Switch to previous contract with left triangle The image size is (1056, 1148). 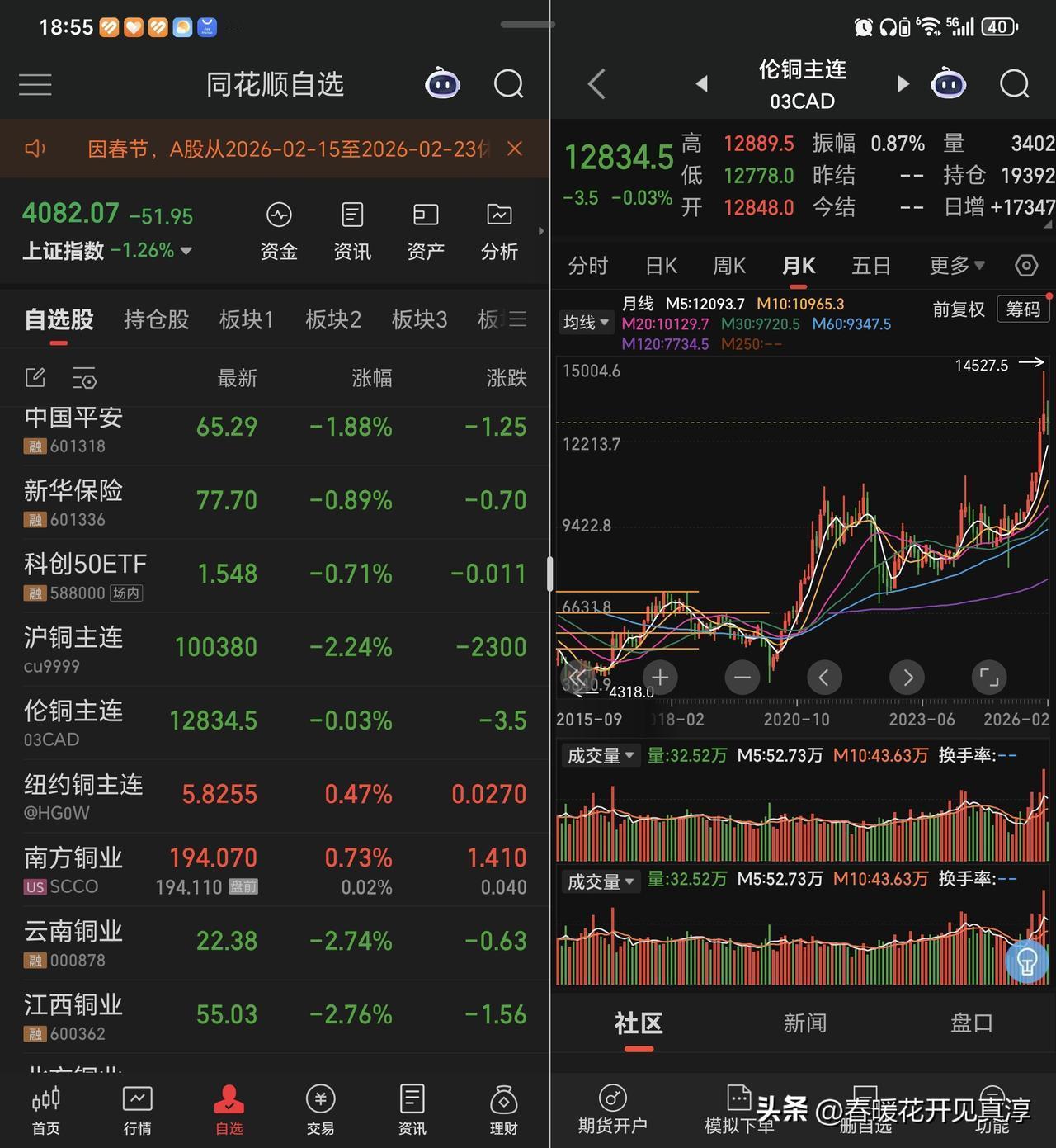click(x=702, y=84)
